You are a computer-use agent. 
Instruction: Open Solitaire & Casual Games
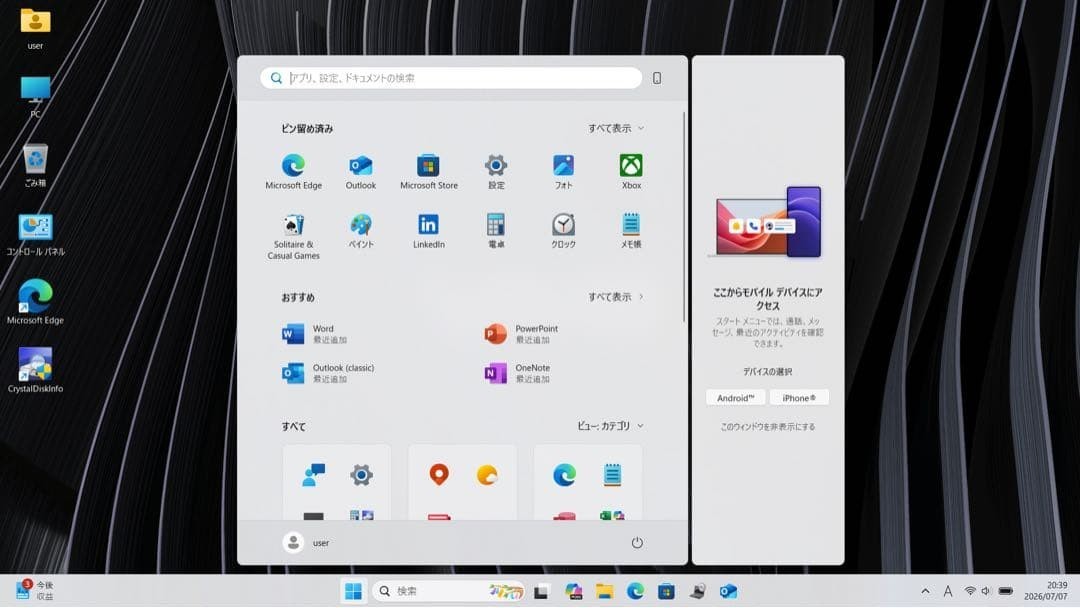[293, 236]
